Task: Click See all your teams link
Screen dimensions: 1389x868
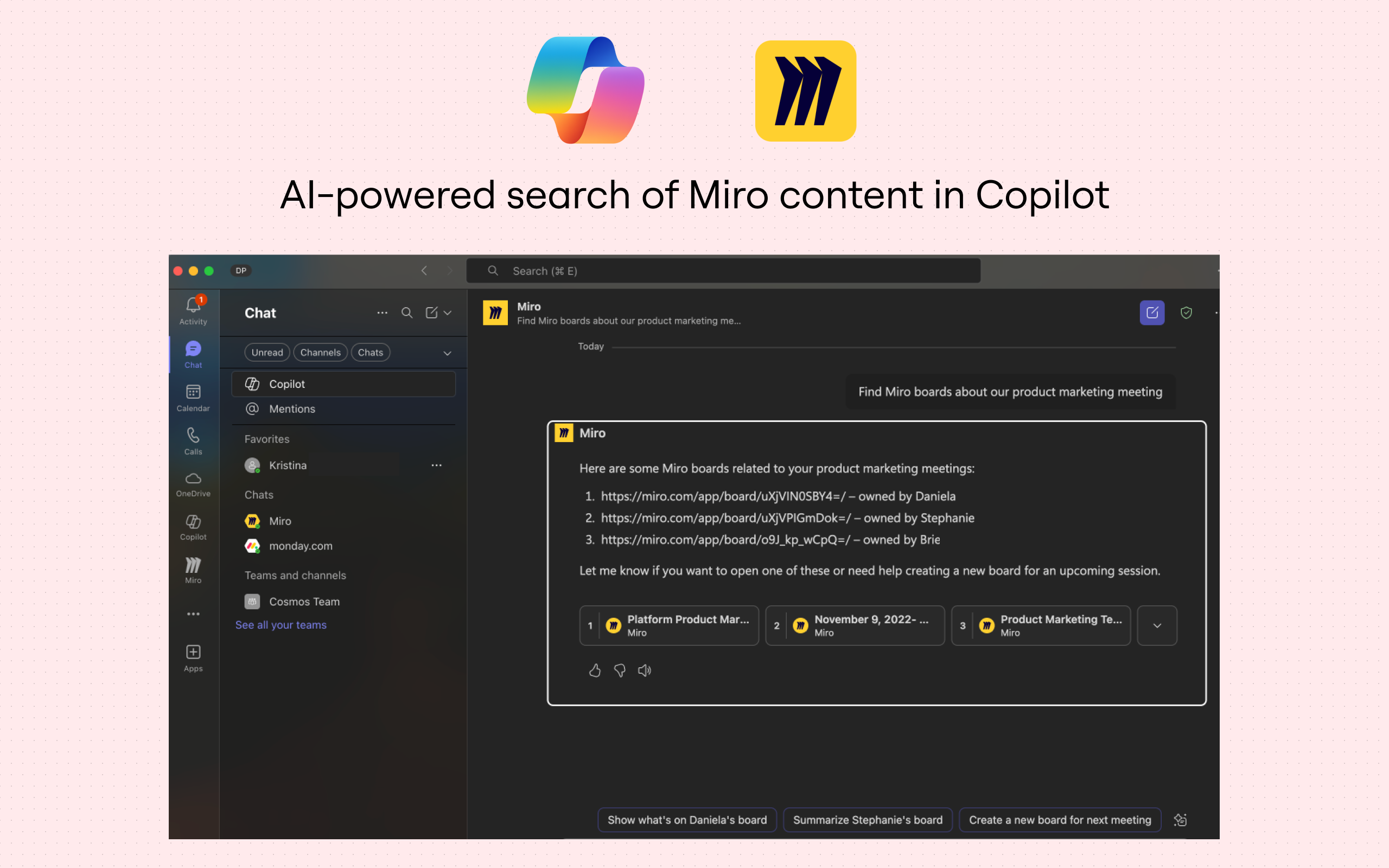Action: (x=281, y=624)
